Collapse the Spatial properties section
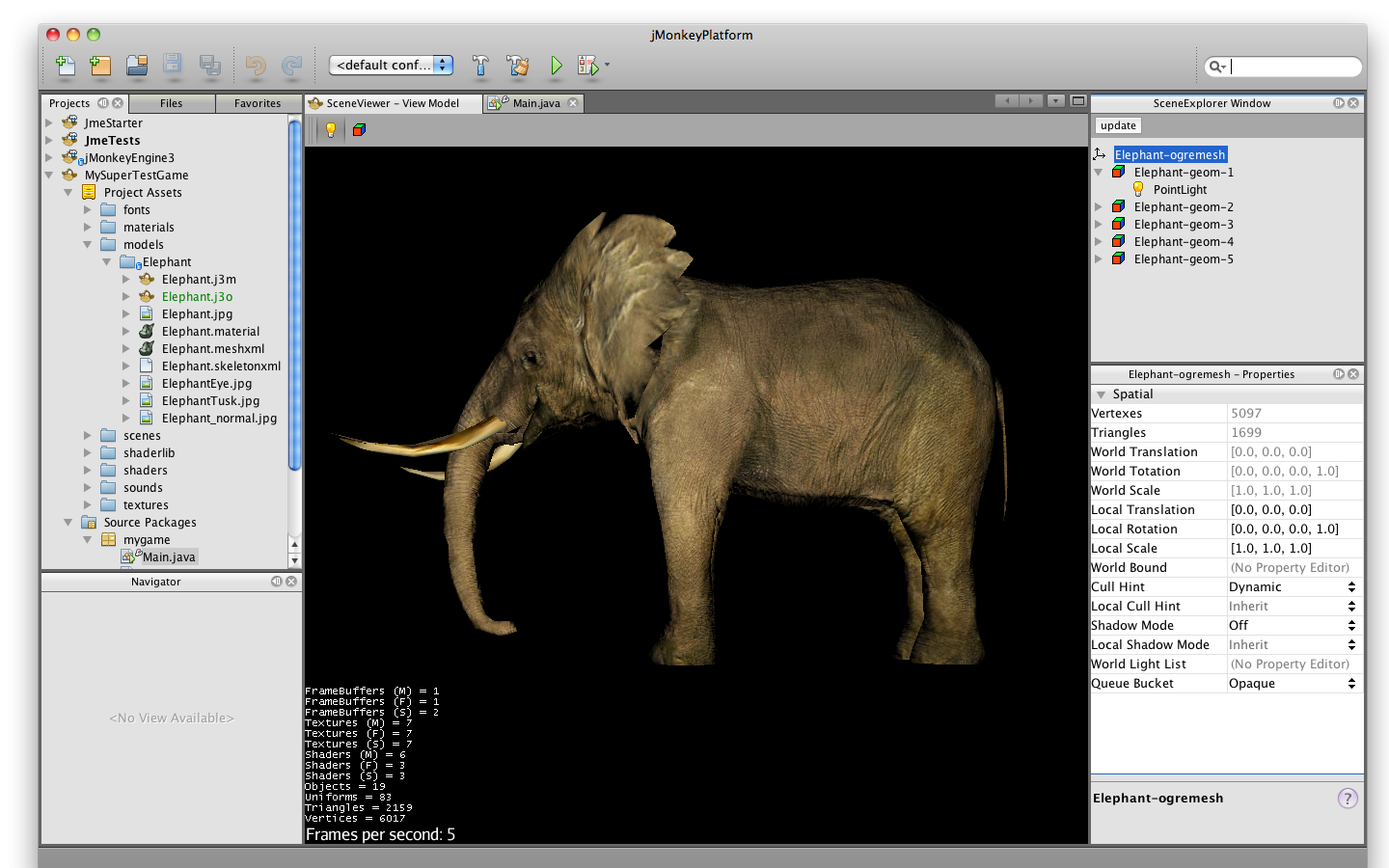Image resolution: width=1389 pixels, height=868 pixels. 1102,393
